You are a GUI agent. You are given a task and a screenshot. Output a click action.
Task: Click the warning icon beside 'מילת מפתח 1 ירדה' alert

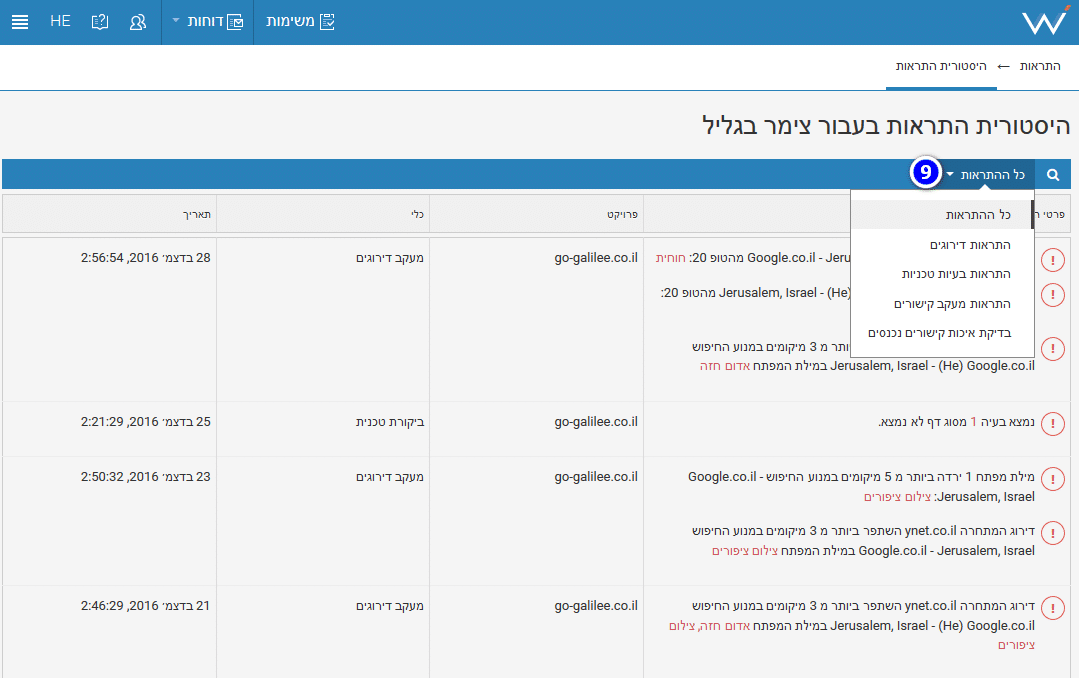point(1052,479)
